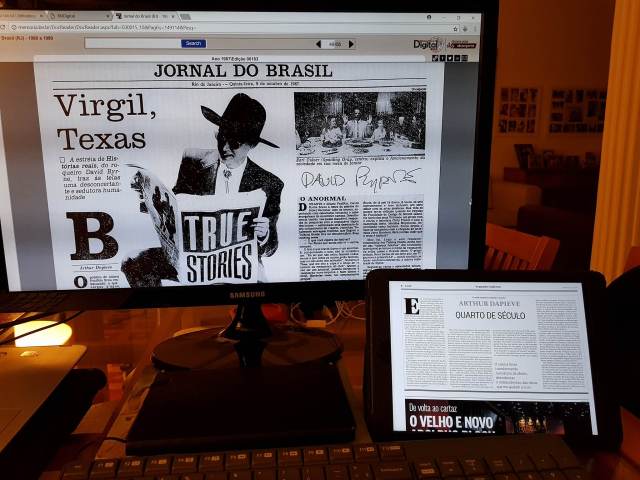The height and width of the screenshot is (480, 640).
Task: Click the Hemeroteca logo beside Digital
Action: tap(461, 44)
